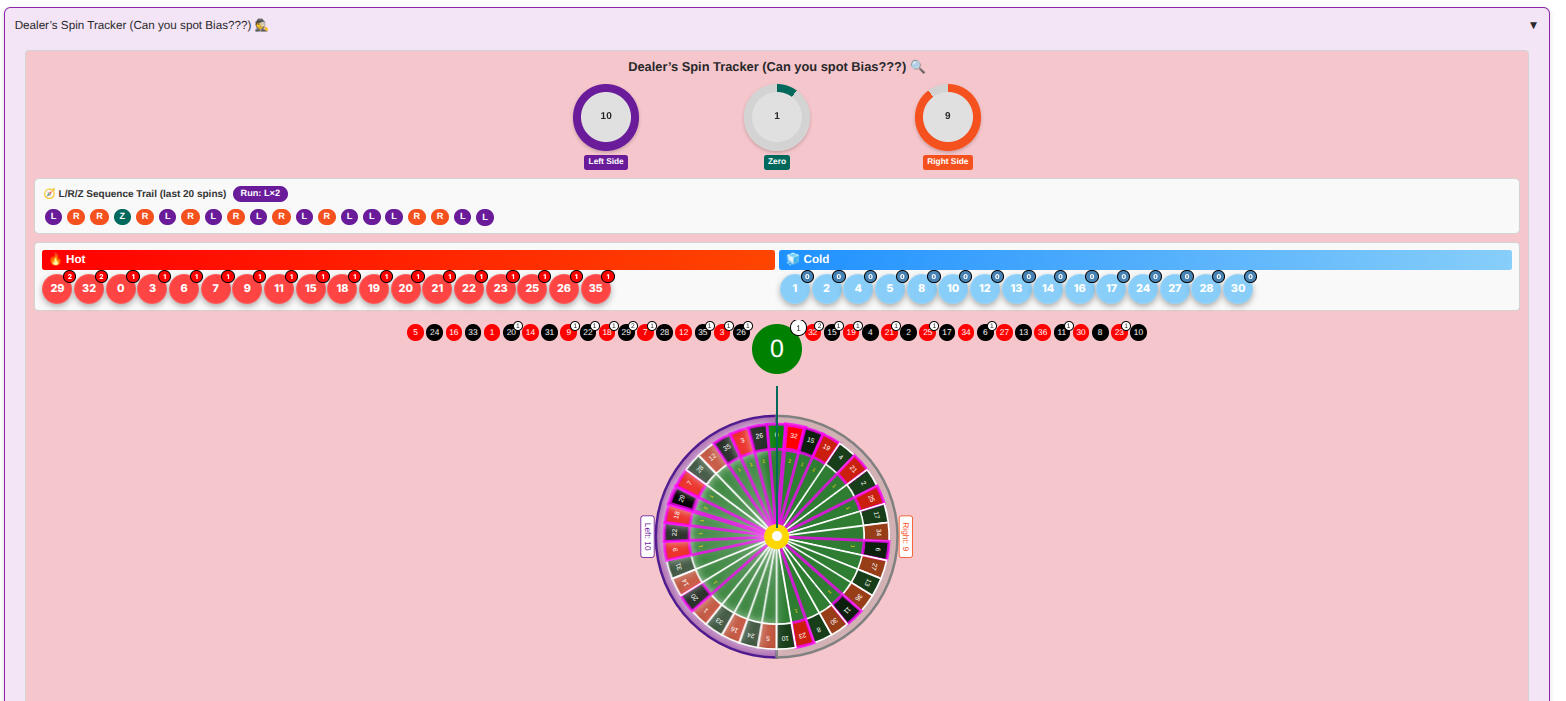Collapse the Dealer's Spin Tracker panel arrow
The width and height of the screenshot is (1566, 701).
pos(1533,25)
